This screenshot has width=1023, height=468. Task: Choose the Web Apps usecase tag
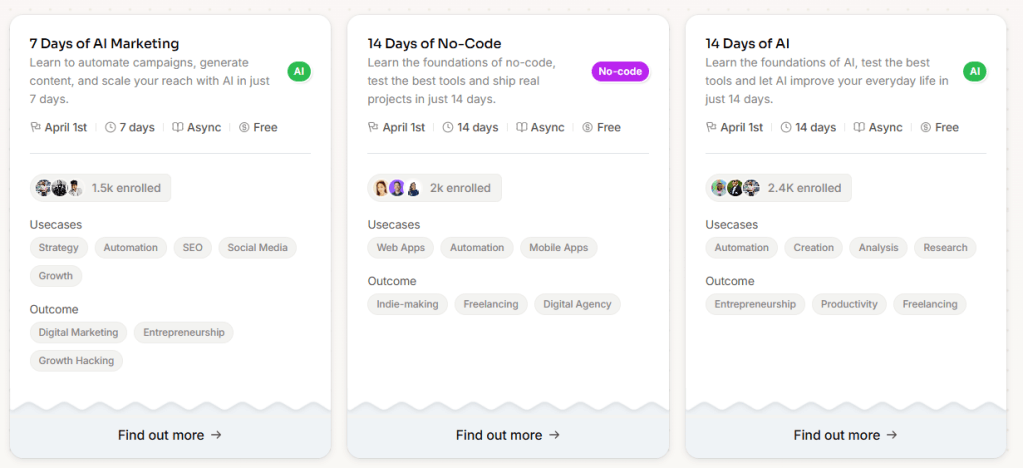click(x=400, y=248)
